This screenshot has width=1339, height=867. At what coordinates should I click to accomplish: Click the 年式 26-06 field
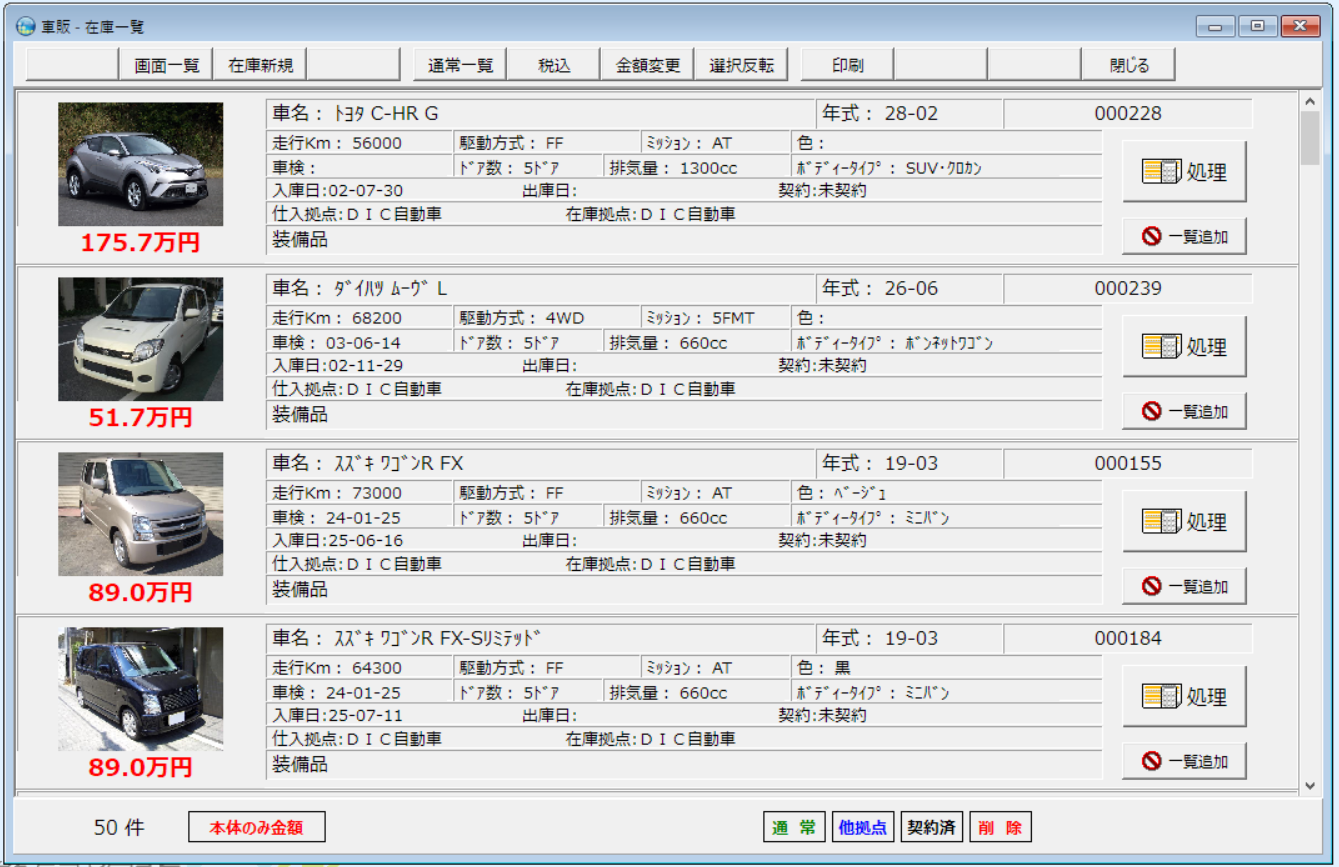pyautogui.click(x=910, y=288)
